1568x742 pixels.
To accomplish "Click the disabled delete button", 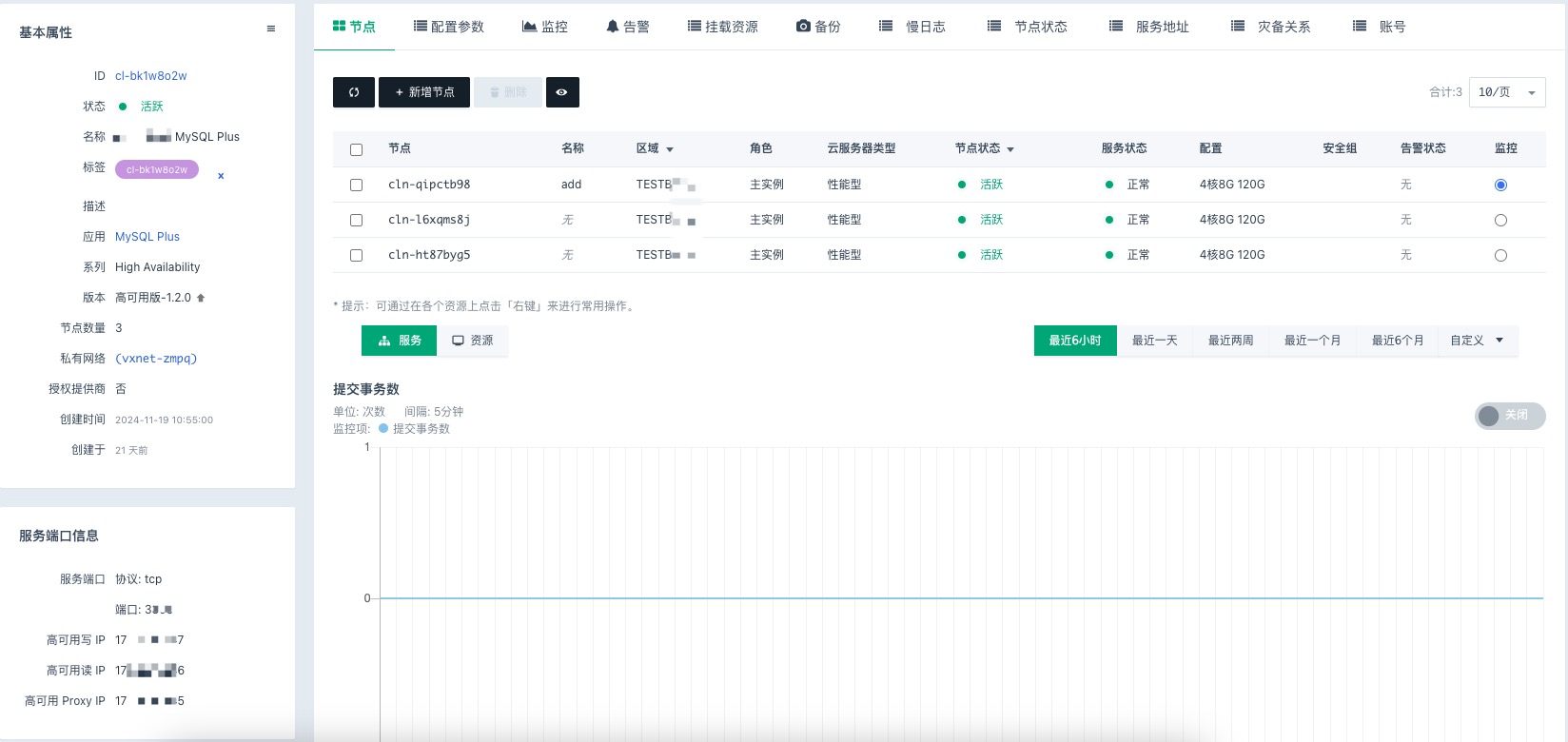I will (508, 92).
